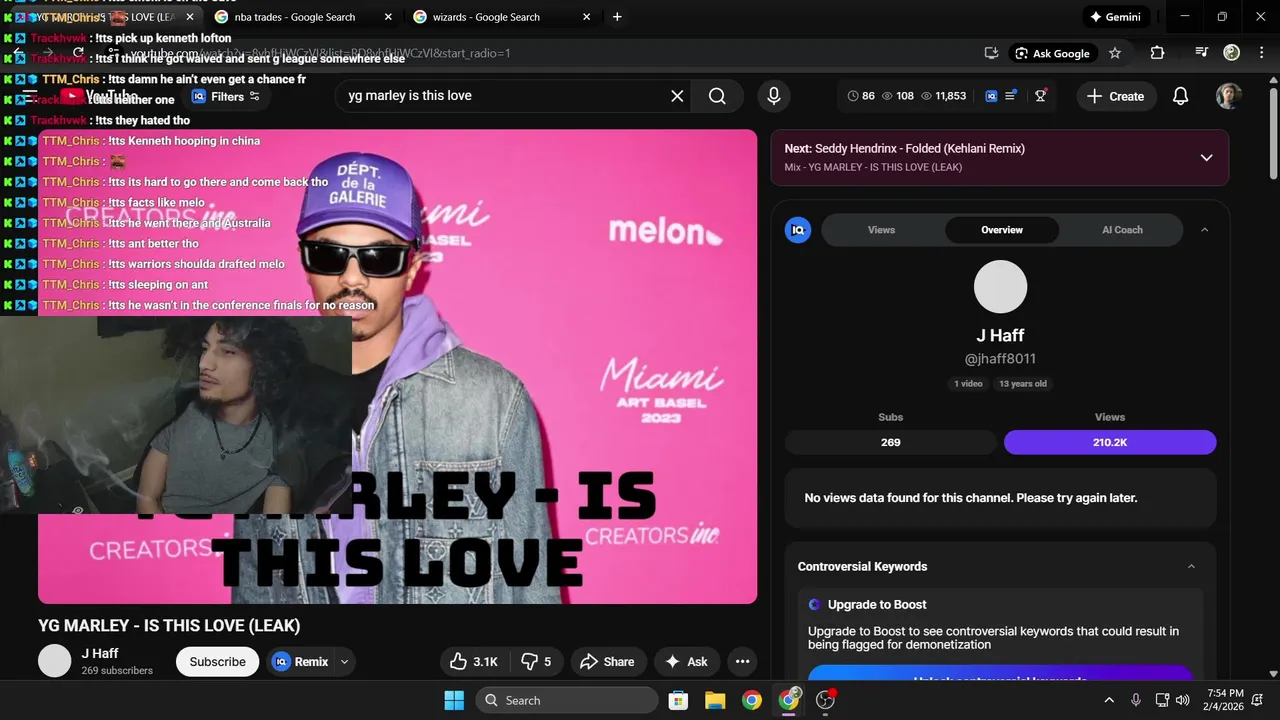The image size is (1280, 720).
Task: Click the video thumbnail player
Action: (x=397, y=366)
